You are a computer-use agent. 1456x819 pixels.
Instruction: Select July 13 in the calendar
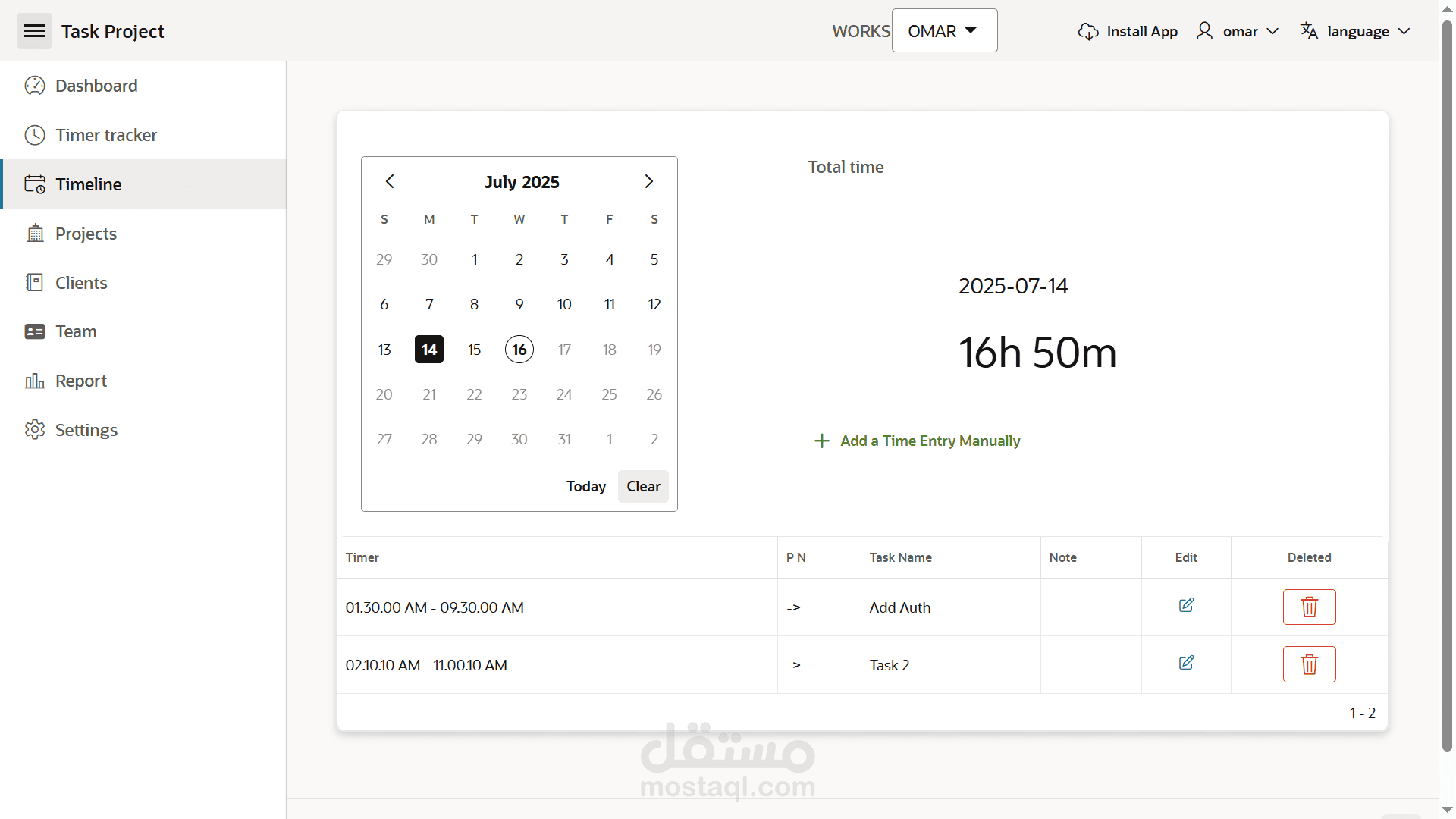pyautogui.click(x=384, y=350)
